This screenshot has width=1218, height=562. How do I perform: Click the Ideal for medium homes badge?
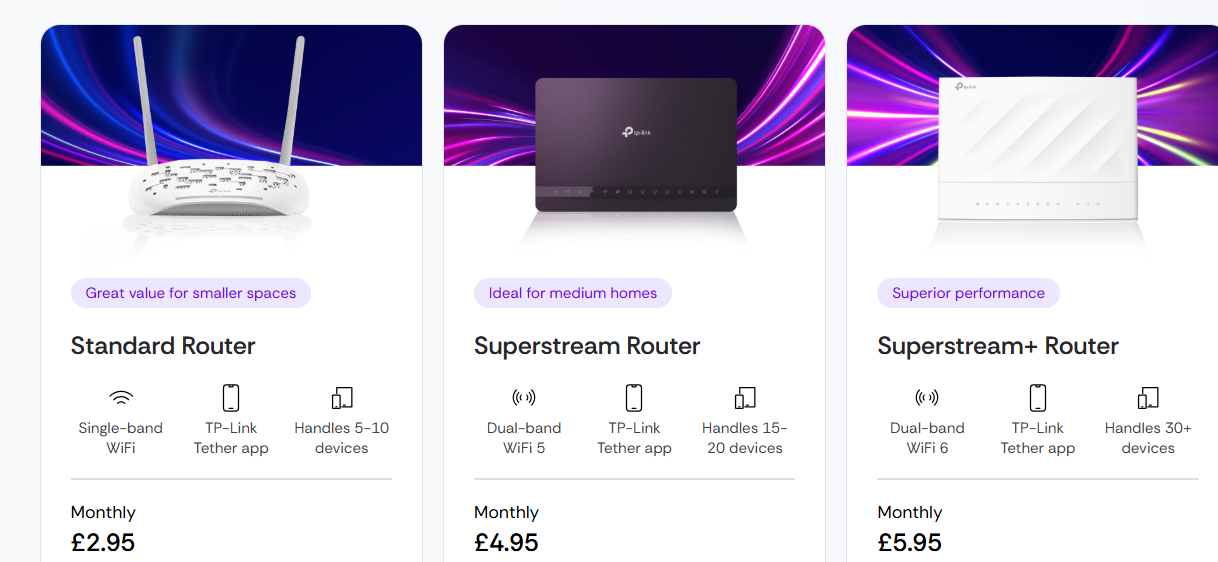point(573,293)
